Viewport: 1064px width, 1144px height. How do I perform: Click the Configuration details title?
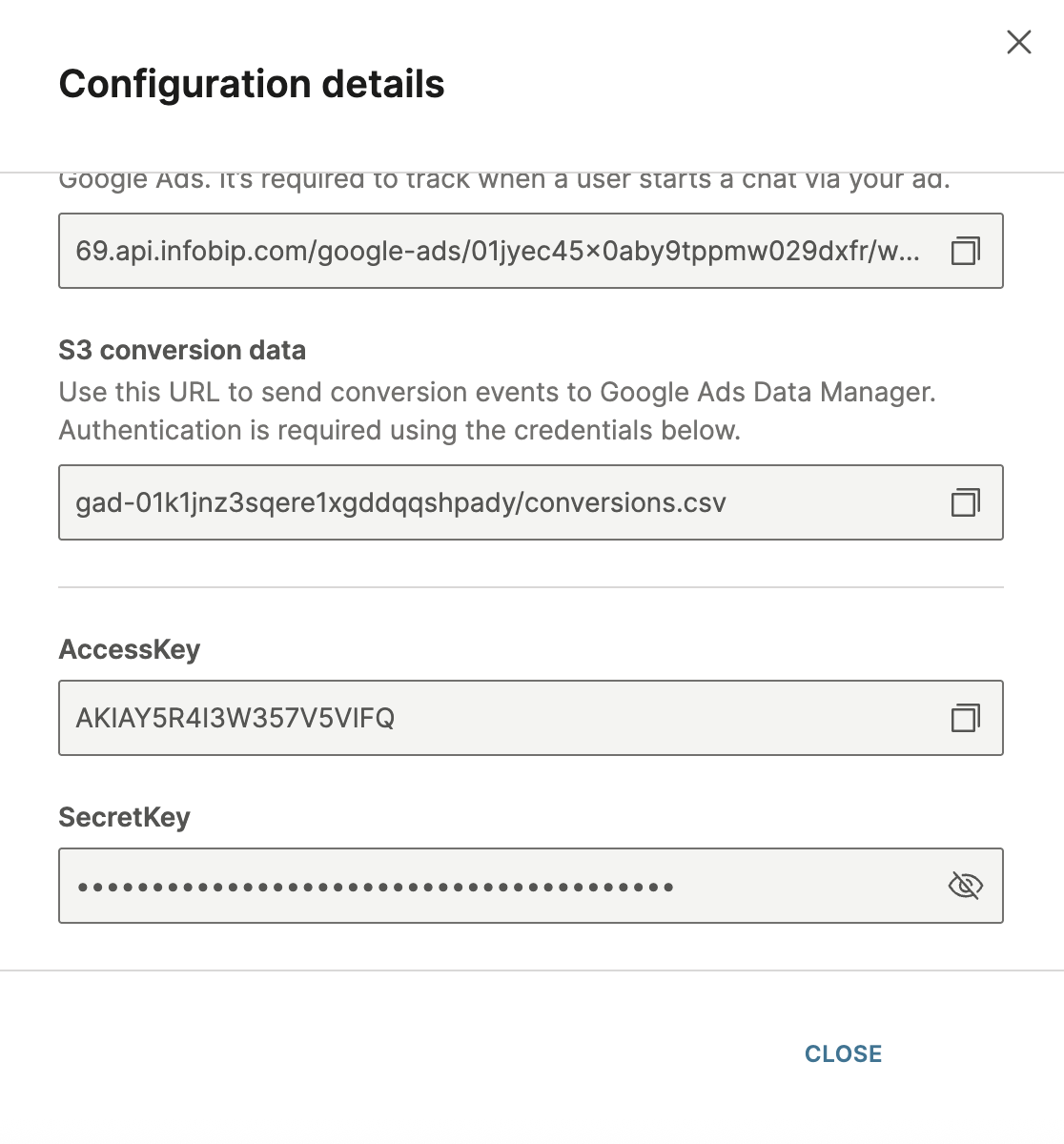coord(252,84)
